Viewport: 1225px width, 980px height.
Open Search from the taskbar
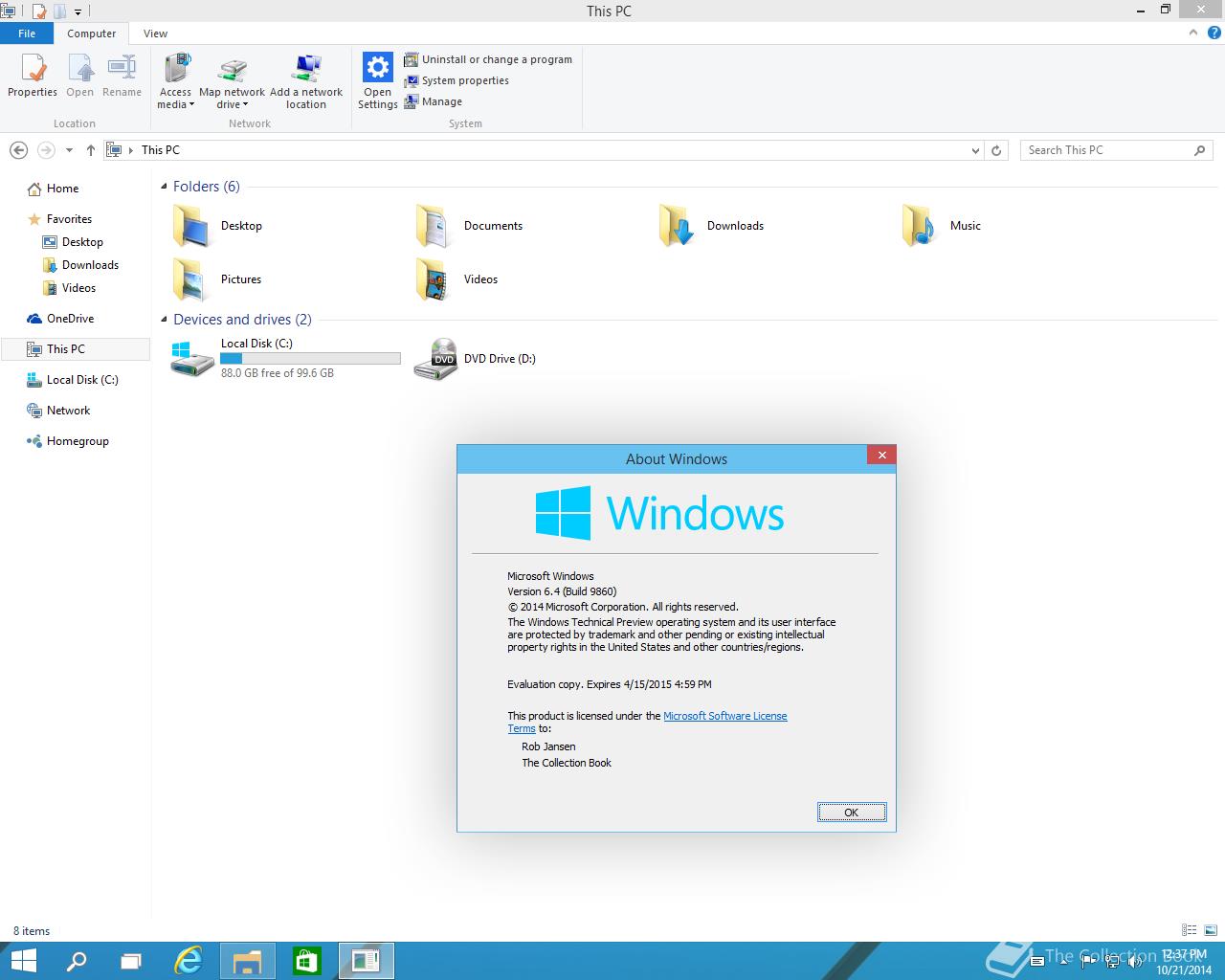77,961
